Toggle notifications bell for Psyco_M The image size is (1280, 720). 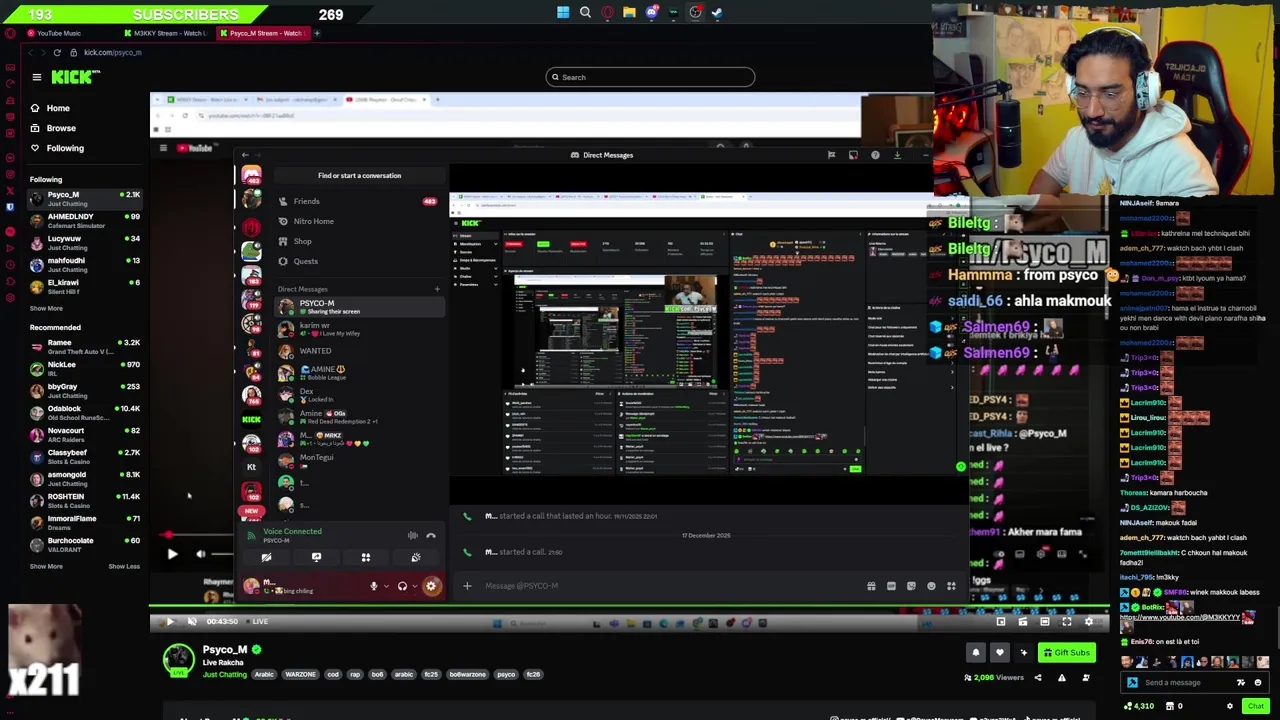coord(976,653)
